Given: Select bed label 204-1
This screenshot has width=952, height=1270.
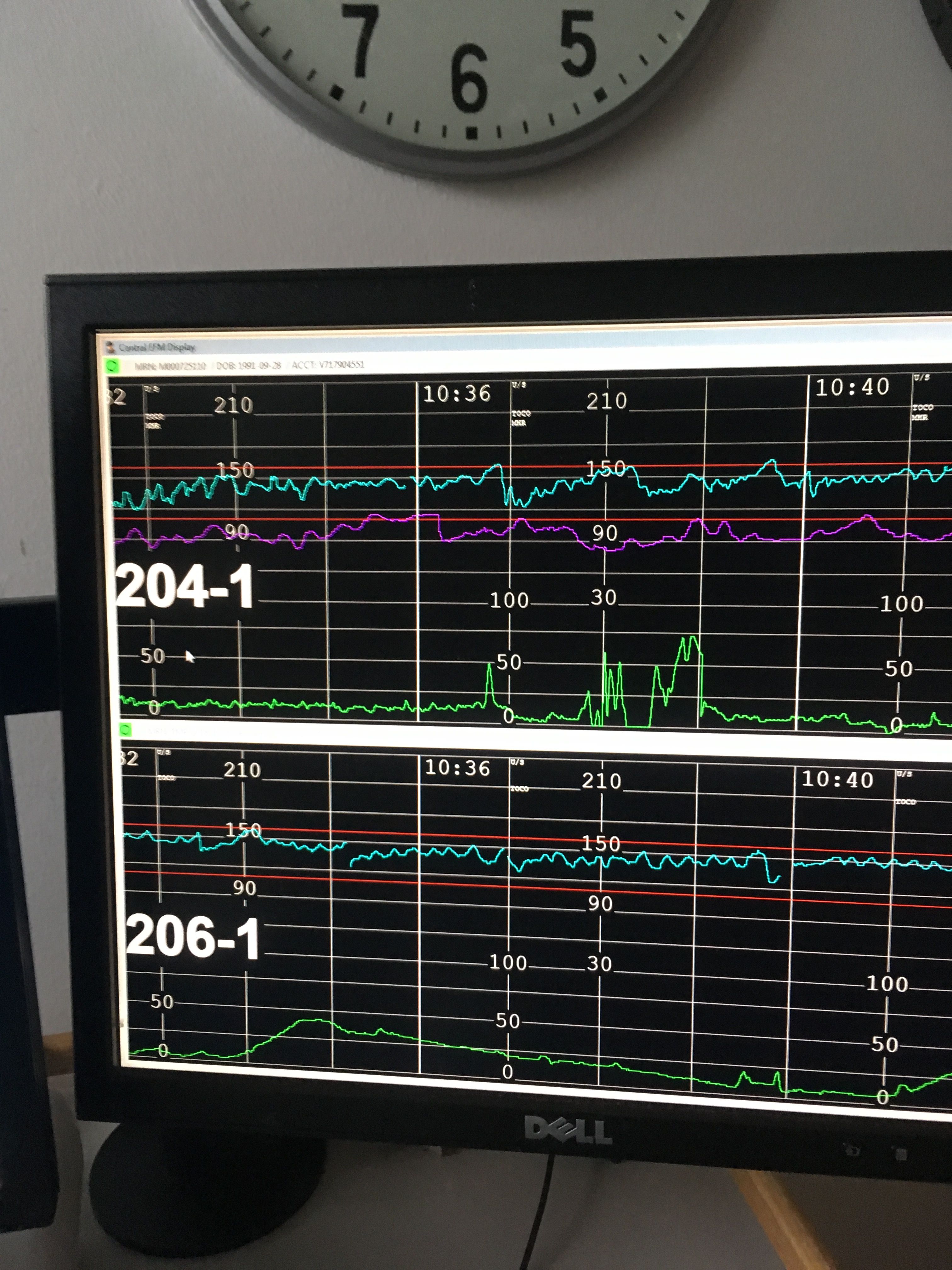Looking at the screenshot, I should [185, 586].
